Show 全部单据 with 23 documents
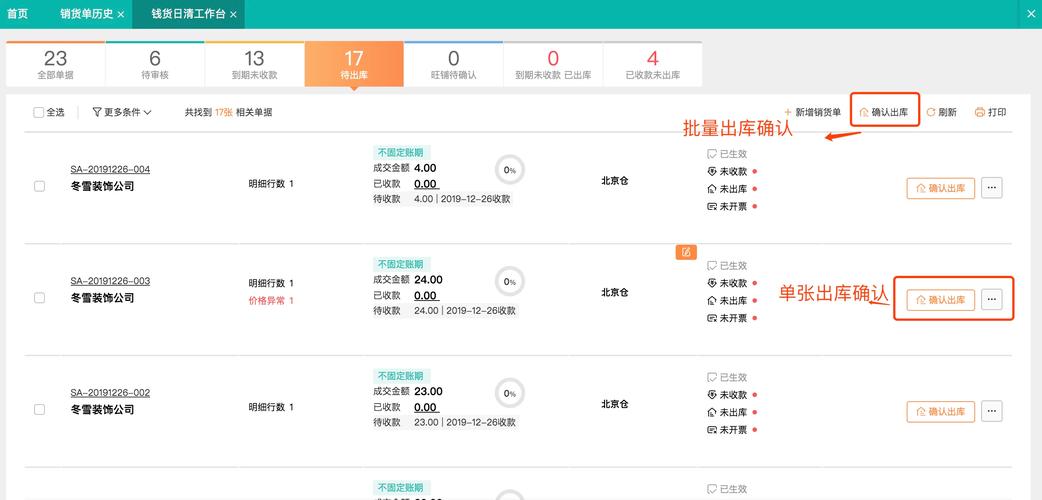 point(55,64)
